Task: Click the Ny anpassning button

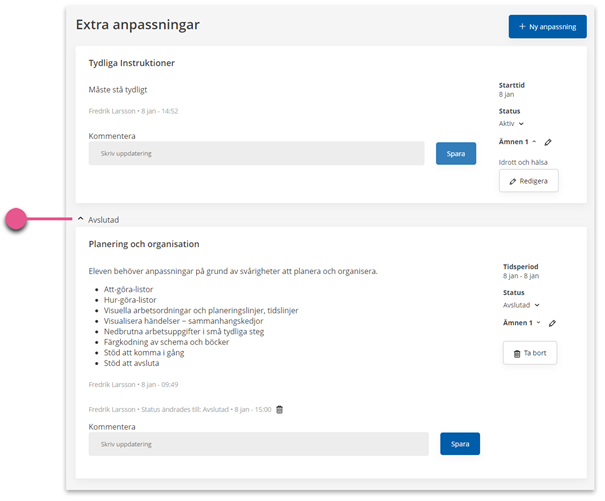Action: 547,27
